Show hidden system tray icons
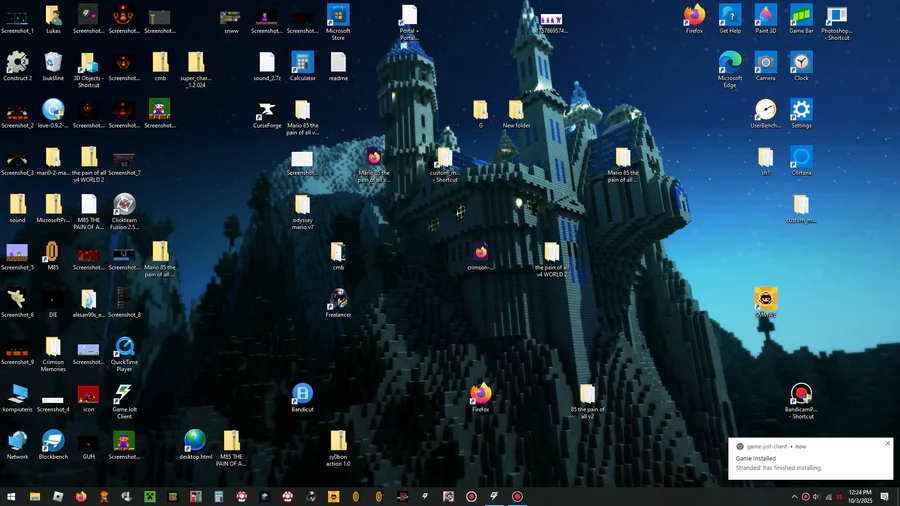This screenshot has width=900, height=506. [794, 497]
